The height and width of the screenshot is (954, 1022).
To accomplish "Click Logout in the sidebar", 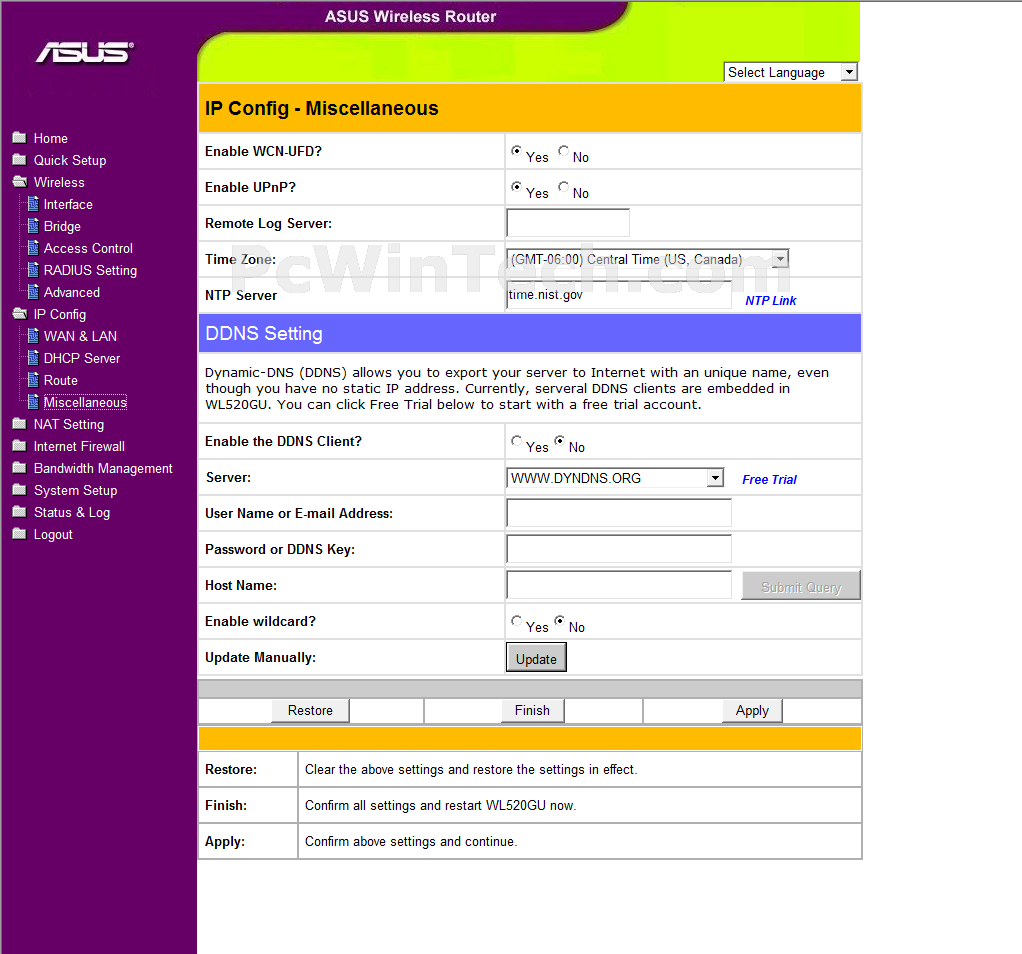I will [53, 534].
